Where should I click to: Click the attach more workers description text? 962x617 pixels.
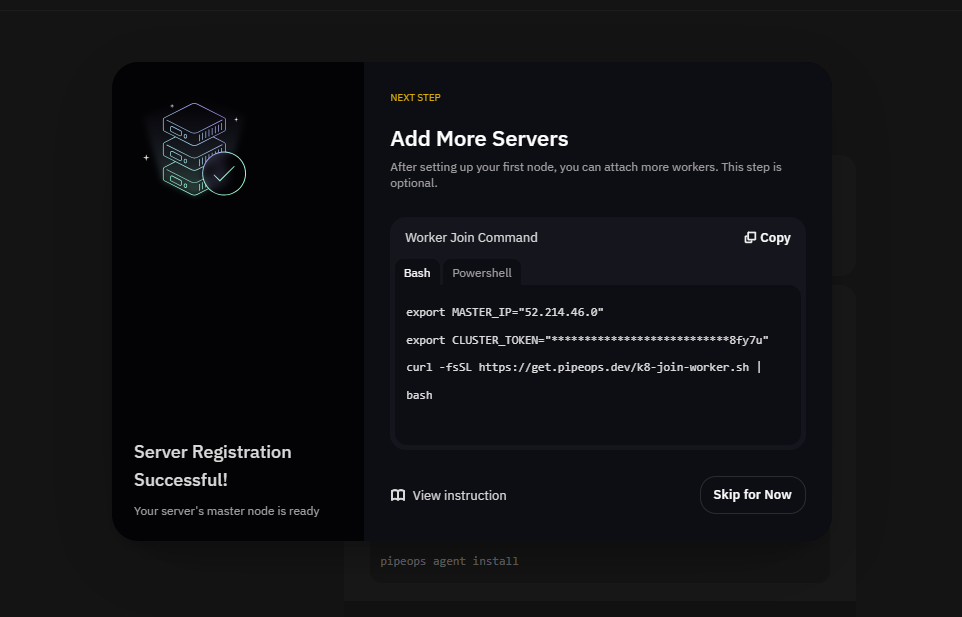(x=585, y=174)
